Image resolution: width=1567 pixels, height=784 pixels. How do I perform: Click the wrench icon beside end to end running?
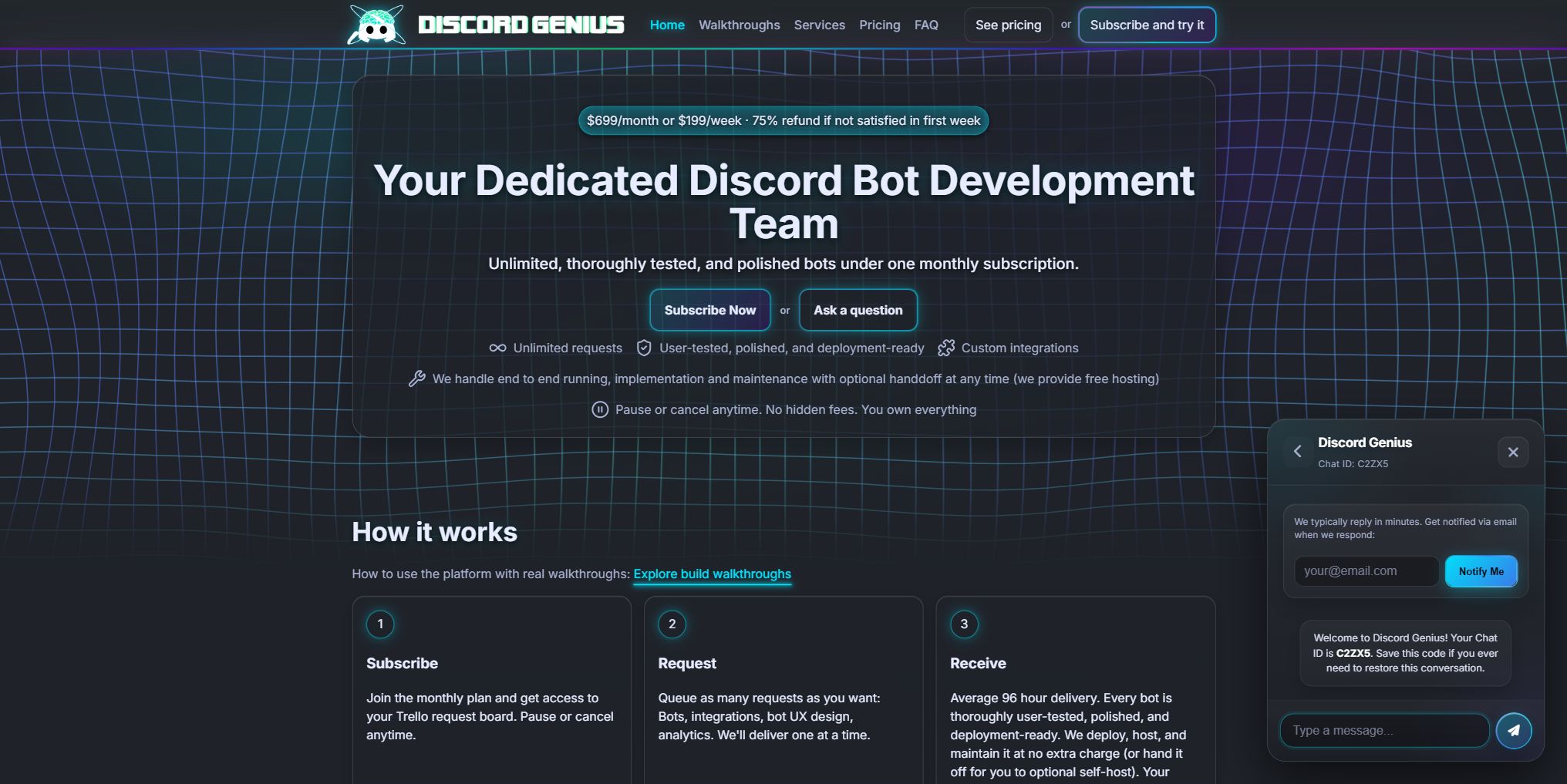[417, 379]
